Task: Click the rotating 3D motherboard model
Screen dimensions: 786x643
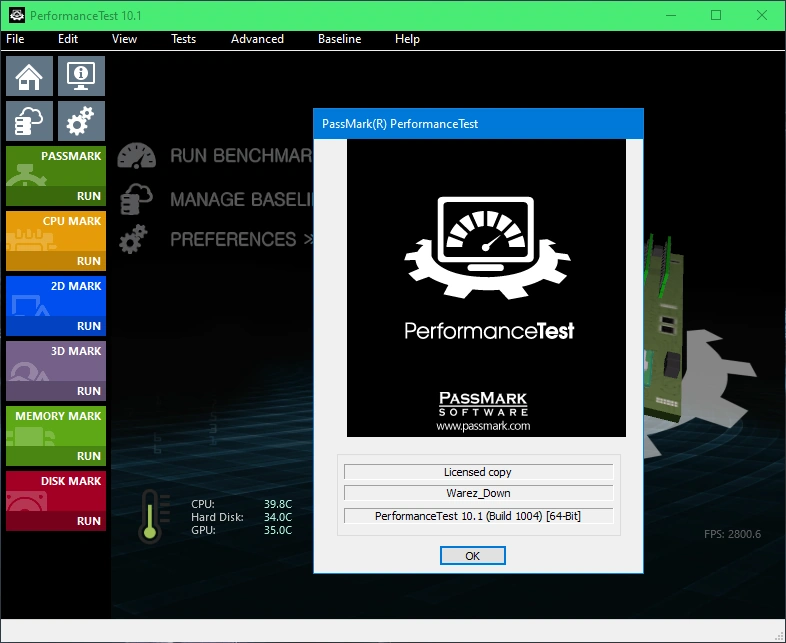Action: [664, 328]
